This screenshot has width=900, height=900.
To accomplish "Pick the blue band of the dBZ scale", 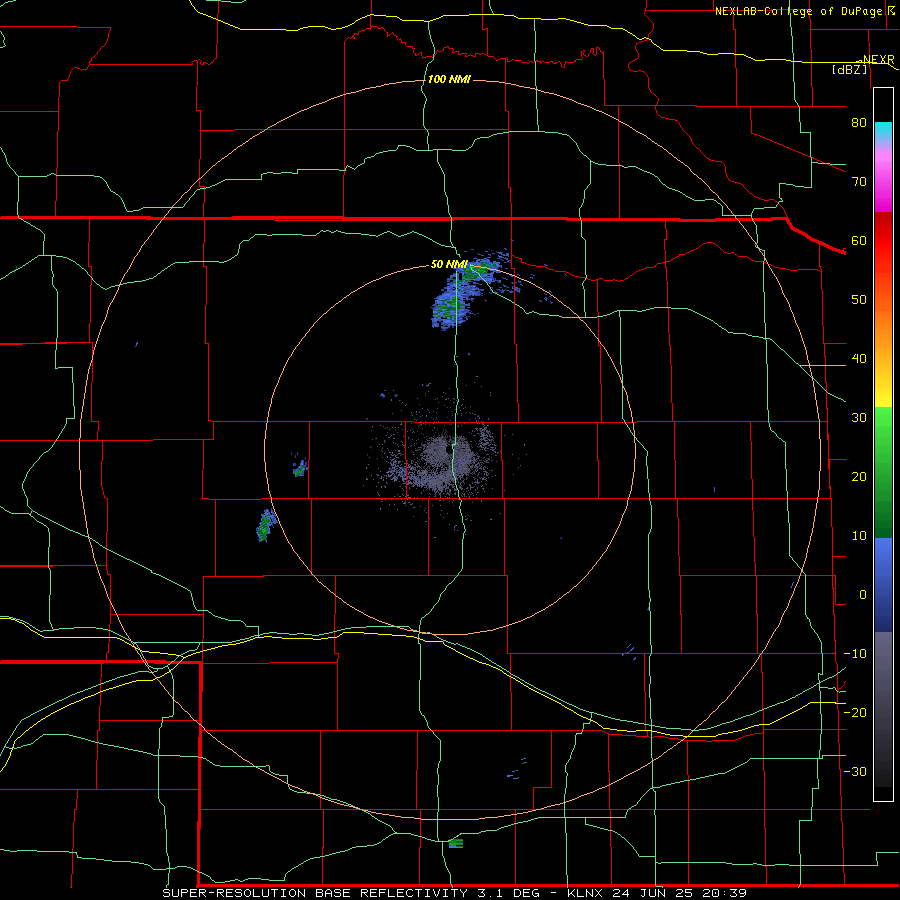I will [883, 585].
